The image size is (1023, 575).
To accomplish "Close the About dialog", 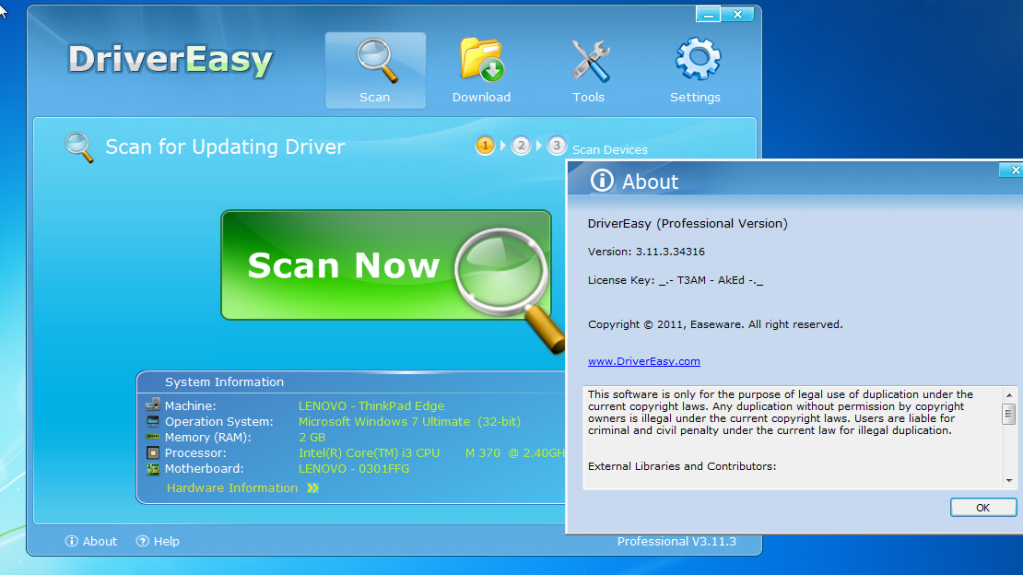I will tap(1013, 170).
